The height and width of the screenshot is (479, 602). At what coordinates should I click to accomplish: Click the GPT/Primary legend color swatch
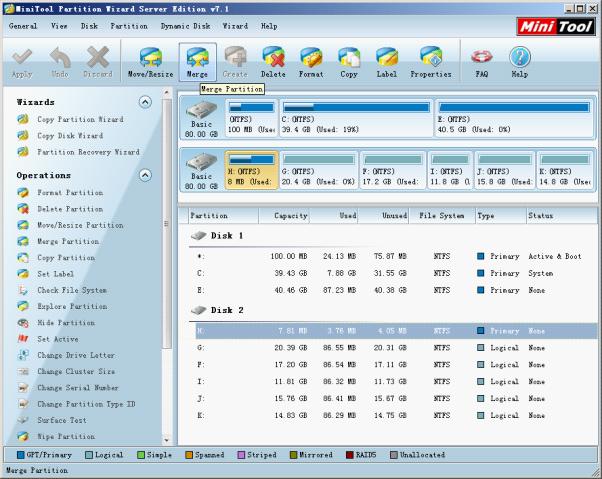21,455
